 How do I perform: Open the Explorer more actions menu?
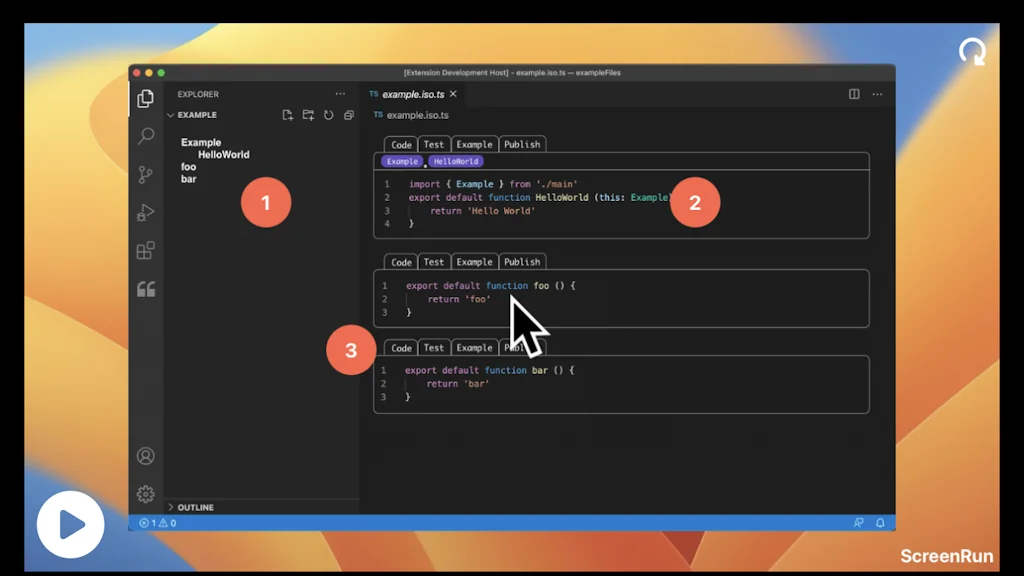(x=340, y=93)
